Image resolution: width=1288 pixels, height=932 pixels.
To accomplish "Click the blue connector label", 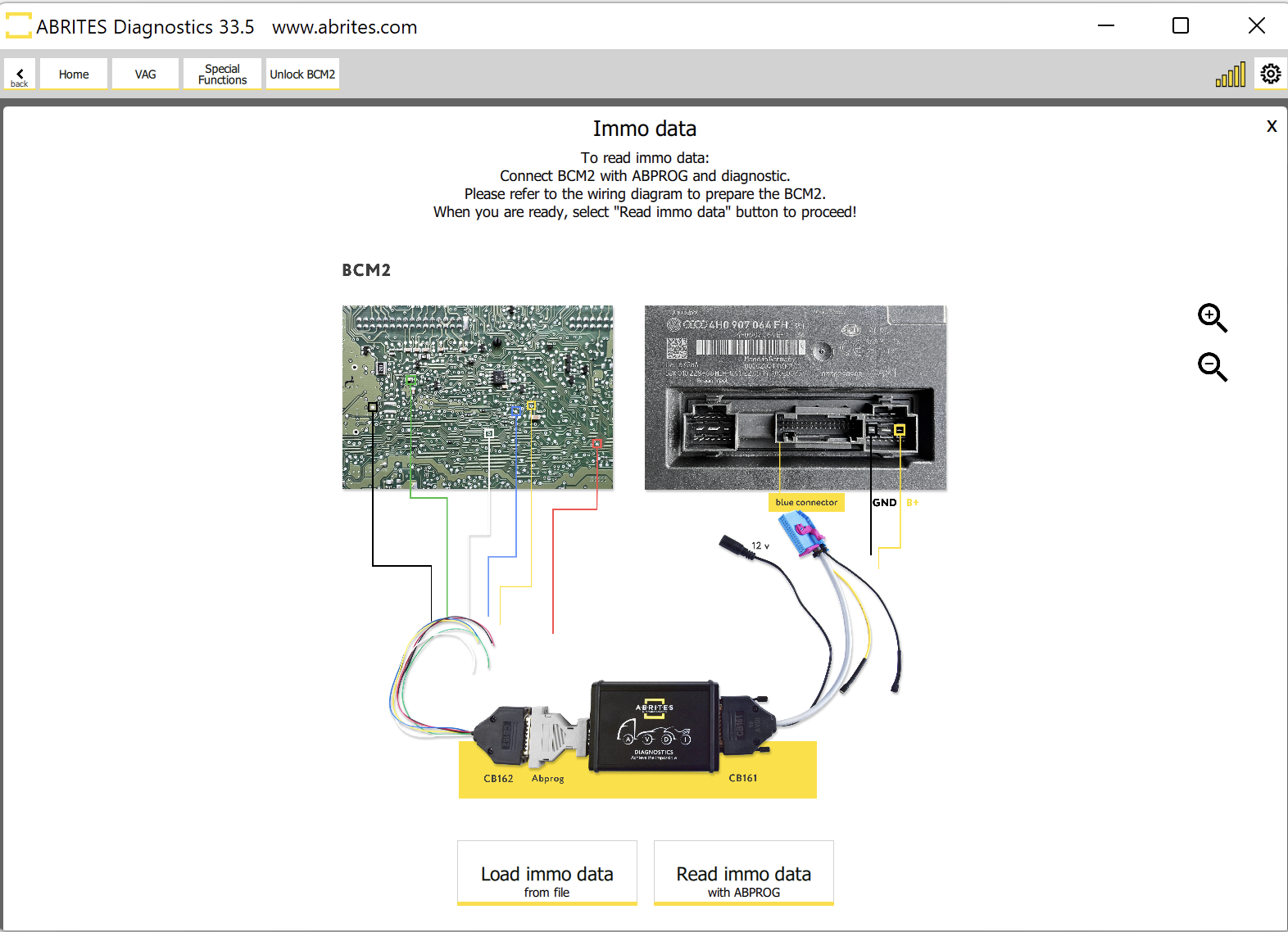I will 806,502.
